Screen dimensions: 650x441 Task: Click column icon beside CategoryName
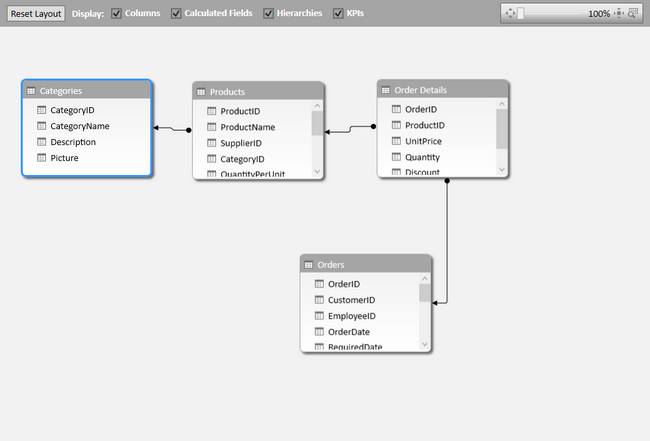[x=41, y=126]
